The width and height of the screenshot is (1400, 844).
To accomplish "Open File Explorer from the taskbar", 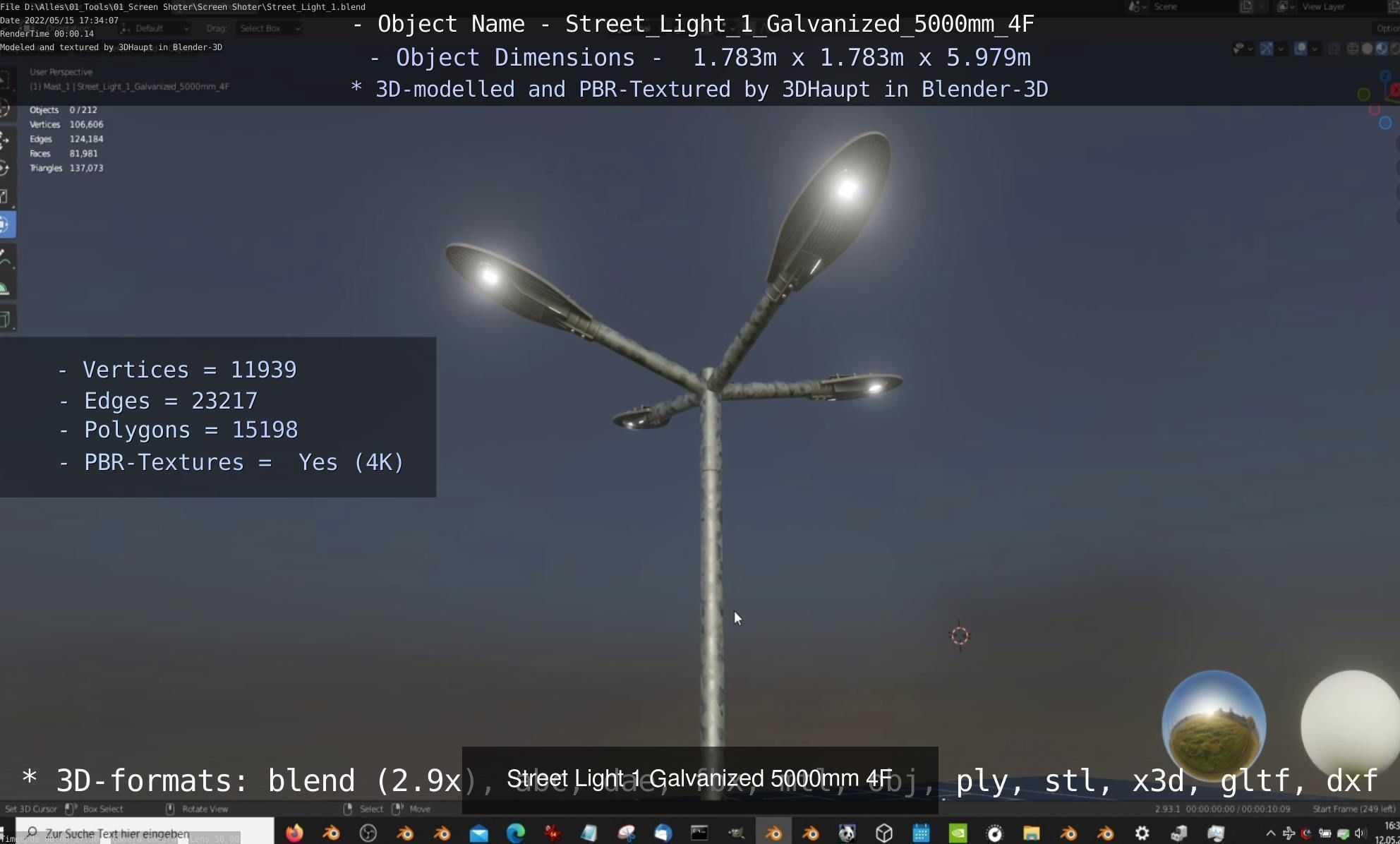I will pos(1031,833).
